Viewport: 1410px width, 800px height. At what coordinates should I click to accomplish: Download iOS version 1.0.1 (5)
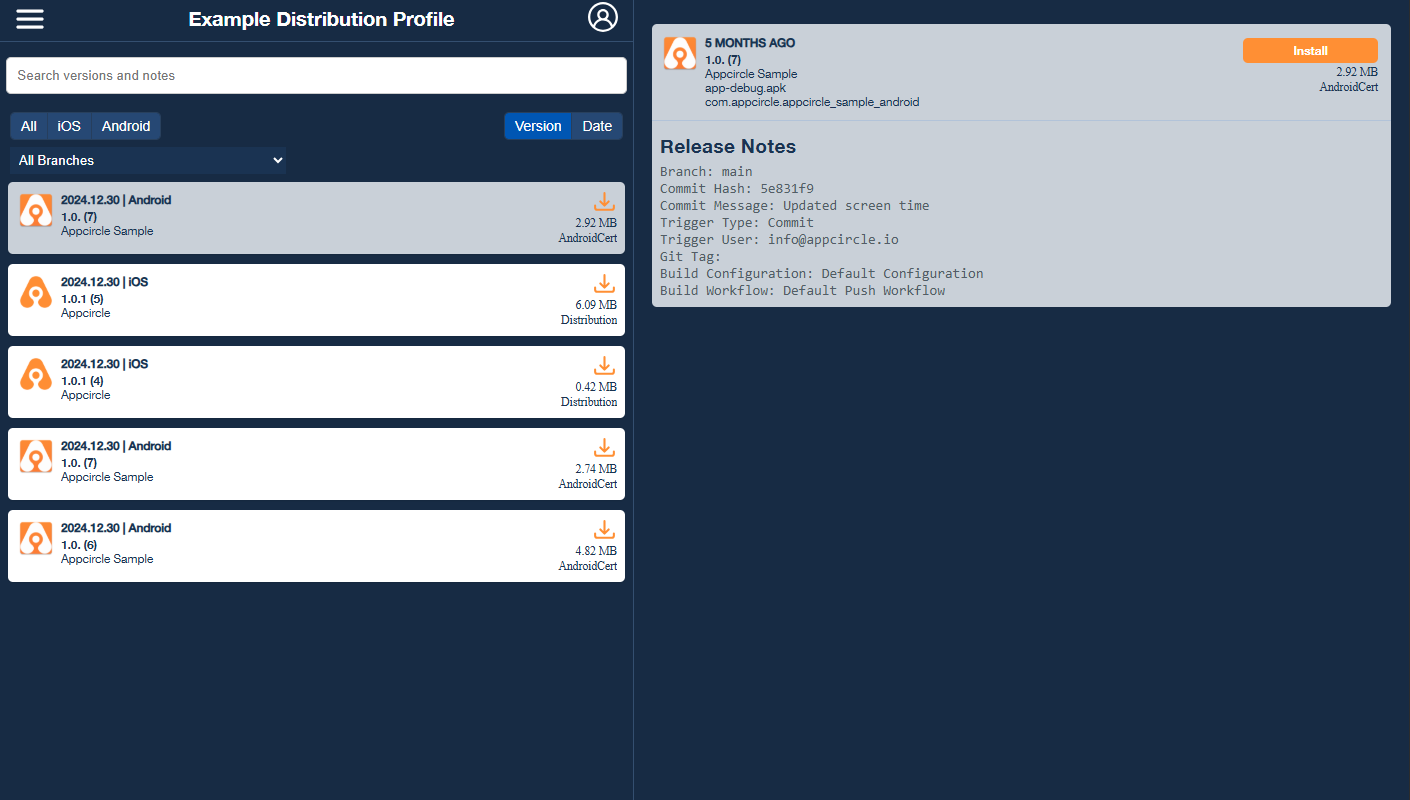coord(604,283)
